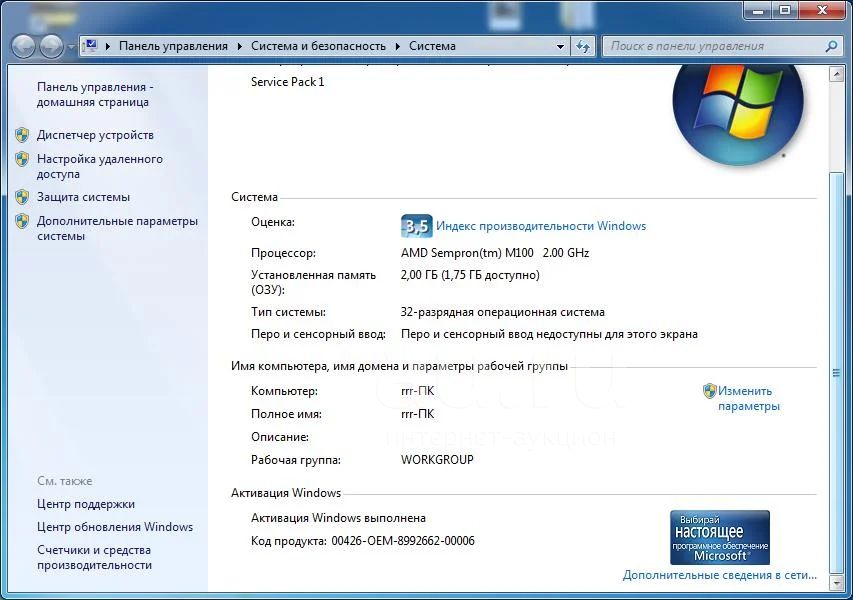This screenshot has width=853, height=600.
Task: Open Центр обновления Windows
Action: tap(115, 527)
